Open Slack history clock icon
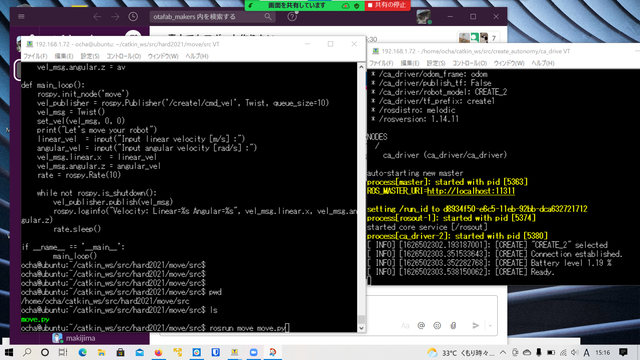This screenshot has height=360, width=640. (x=133, y=17)
